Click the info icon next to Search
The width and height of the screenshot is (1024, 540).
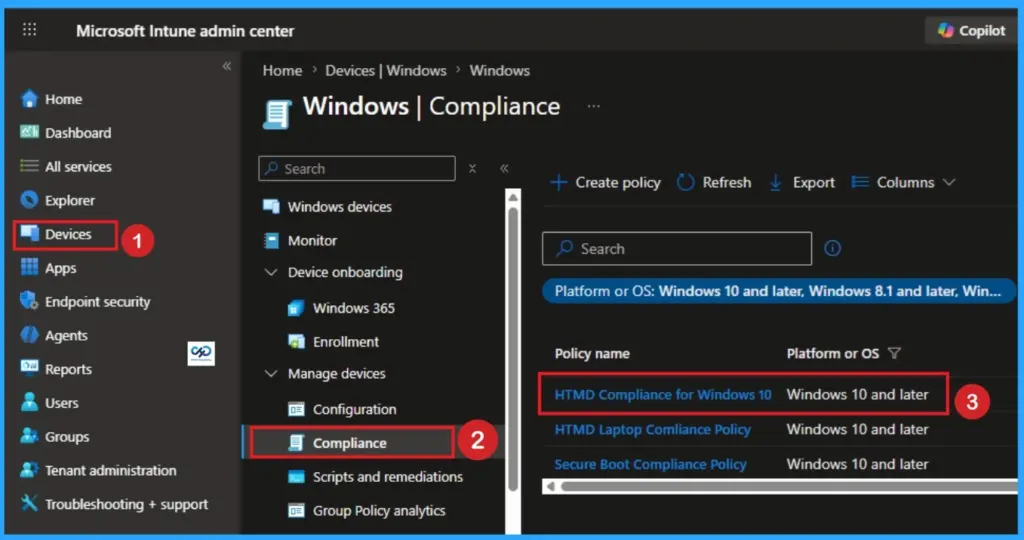pos(832,248)
